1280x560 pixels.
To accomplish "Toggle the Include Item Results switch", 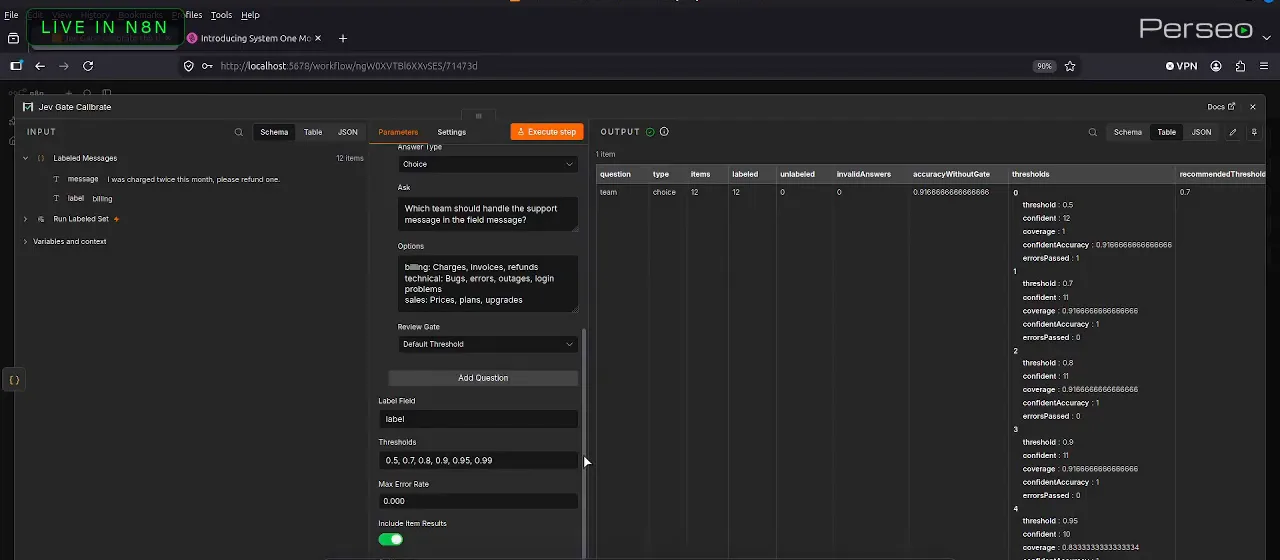I will tap(390, 539).
